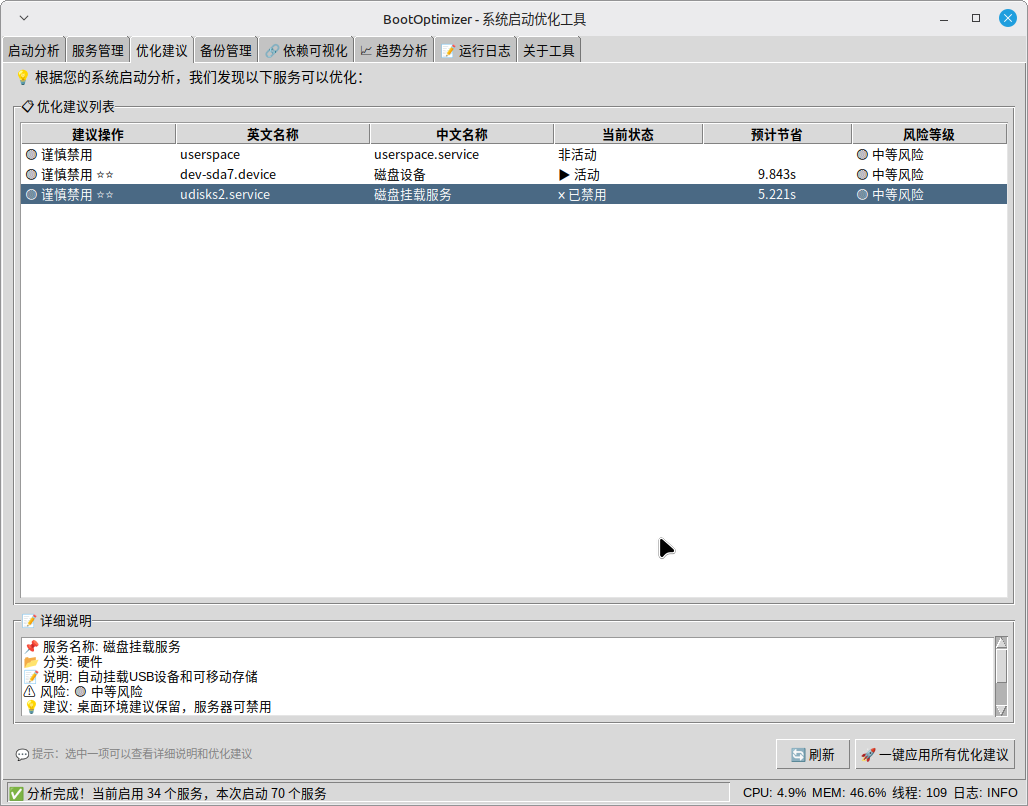Click details scrollbar down arrow

pos(1001,710)
